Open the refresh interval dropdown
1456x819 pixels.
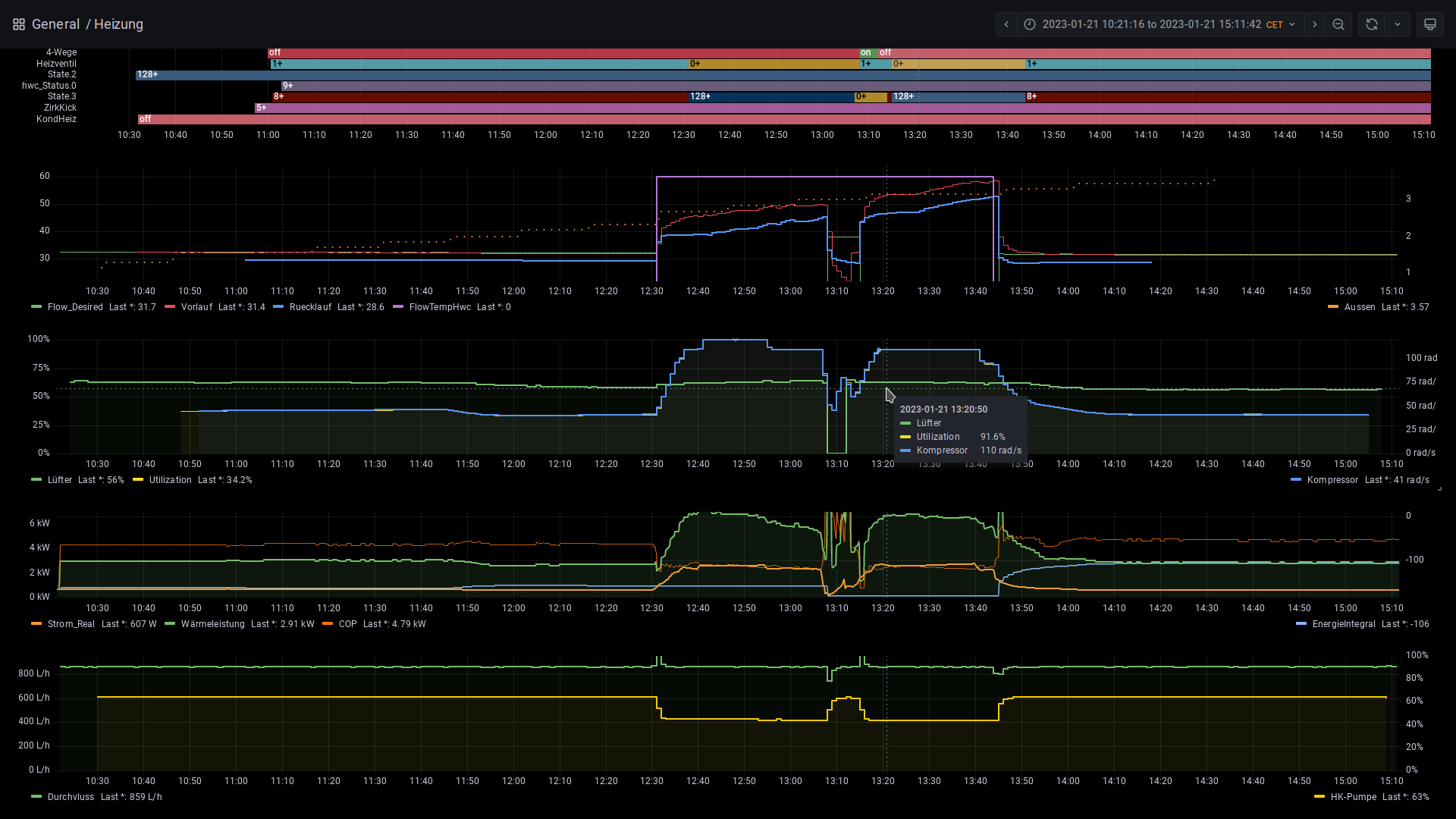[1398, 24]
